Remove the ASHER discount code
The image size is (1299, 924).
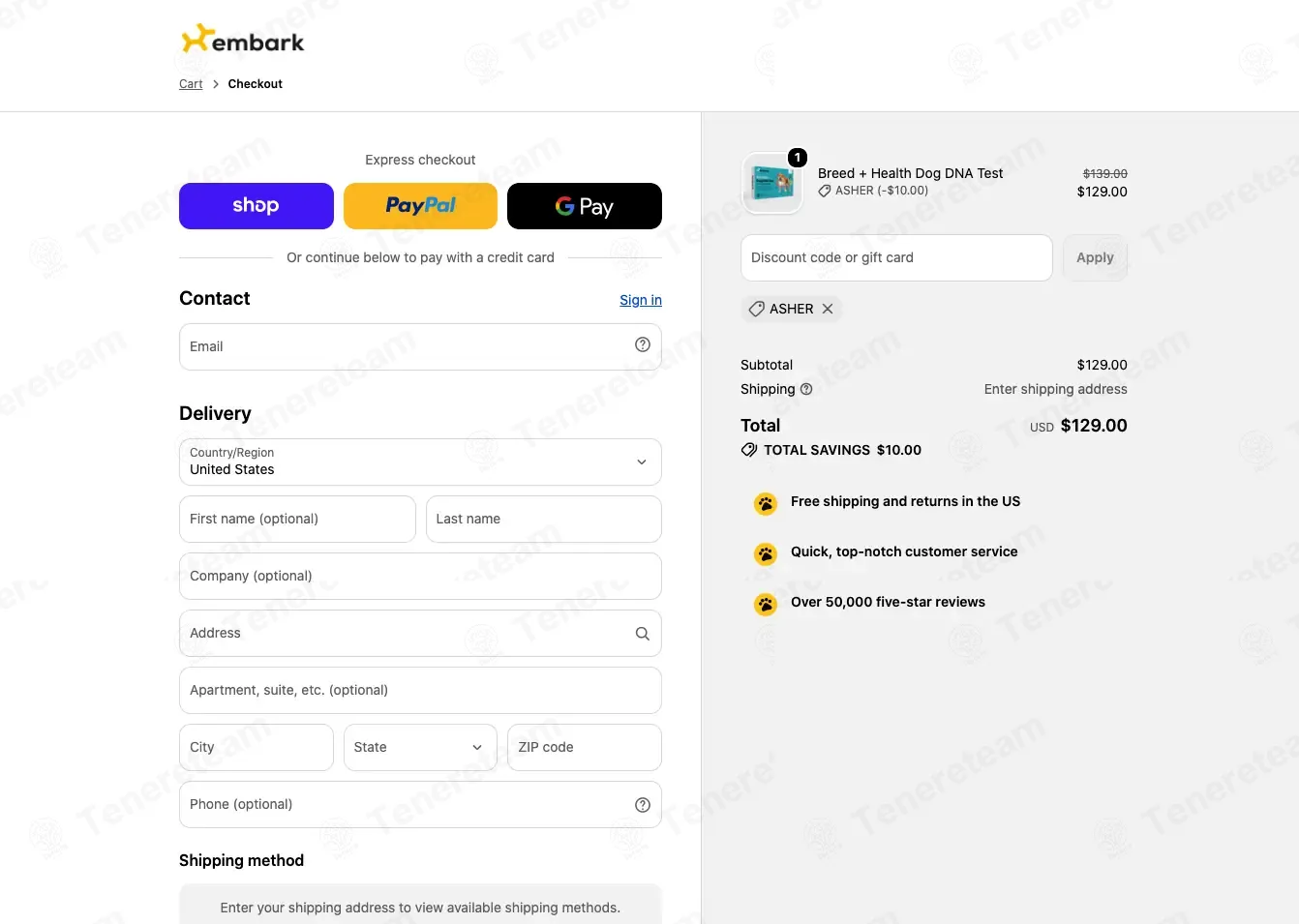828,309
